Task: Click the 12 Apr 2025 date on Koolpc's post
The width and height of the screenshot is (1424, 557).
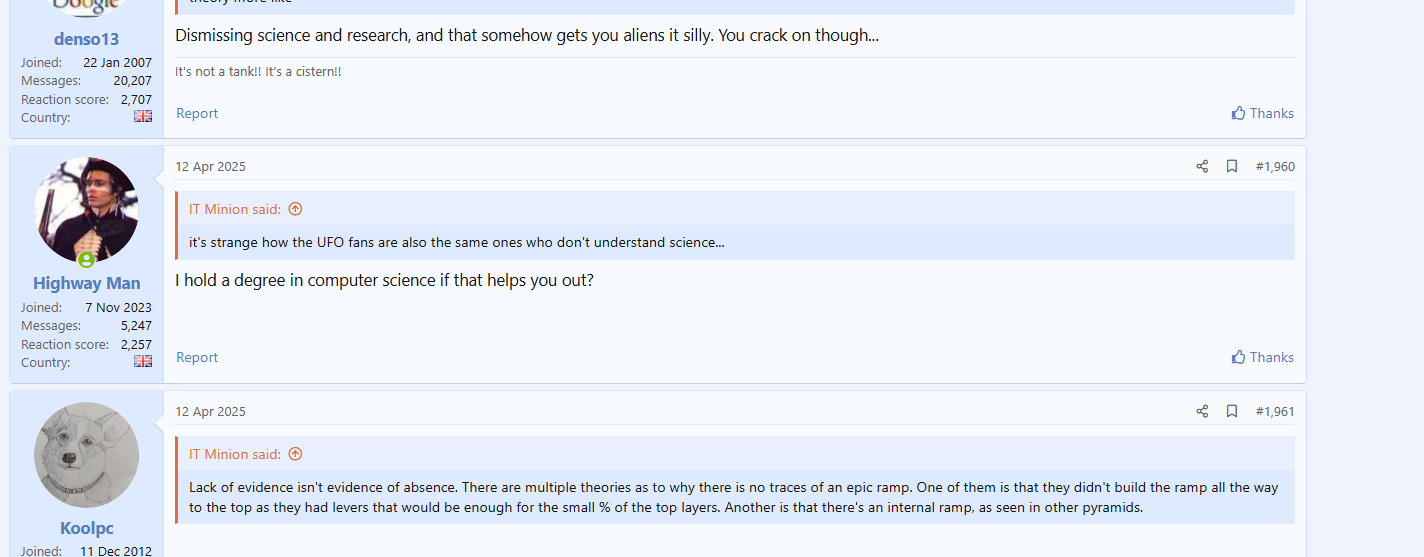Action: click(x=210, y=411)
